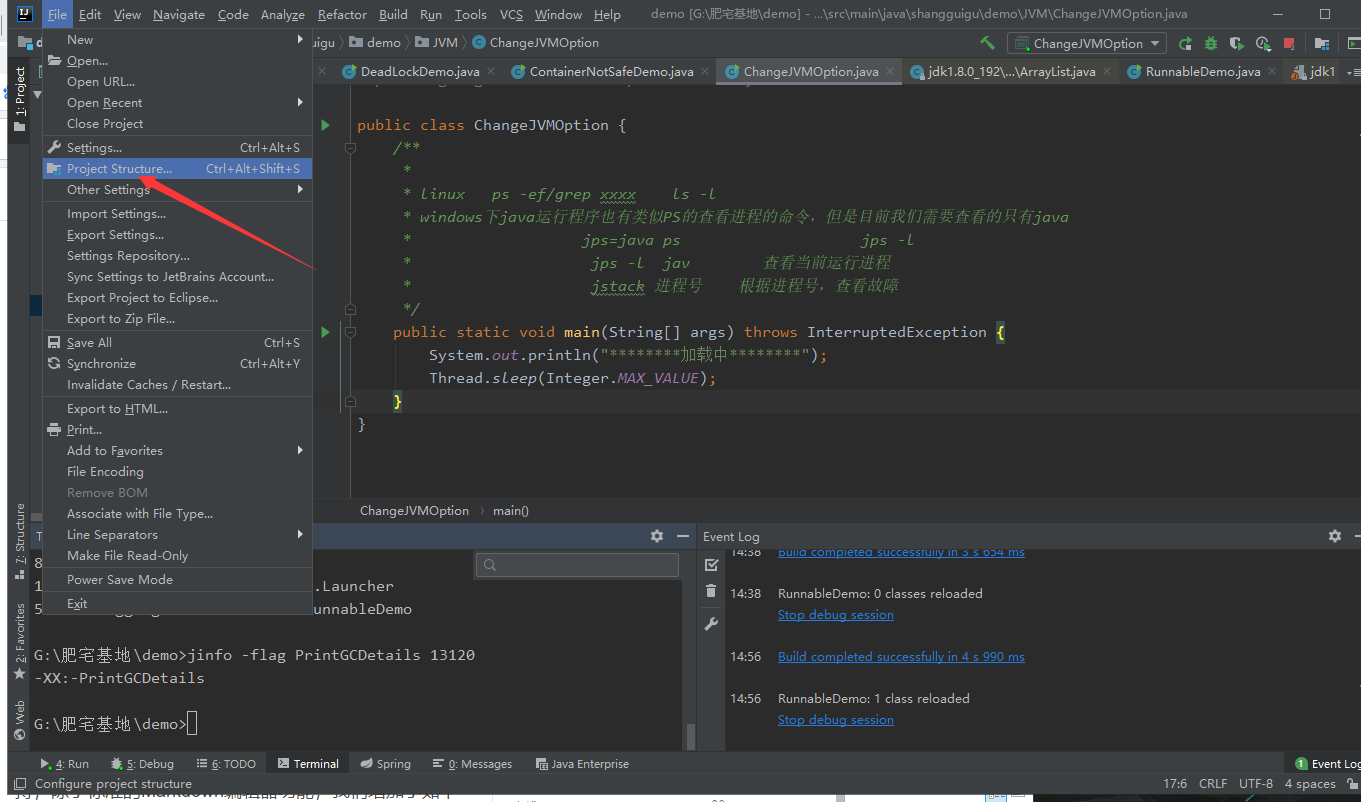
Task: Click the terminal search input field
Action: [578, 565]
